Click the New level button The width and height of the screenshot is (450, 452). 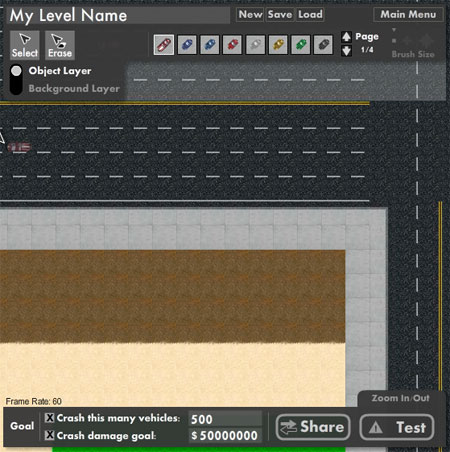(250, 15)
